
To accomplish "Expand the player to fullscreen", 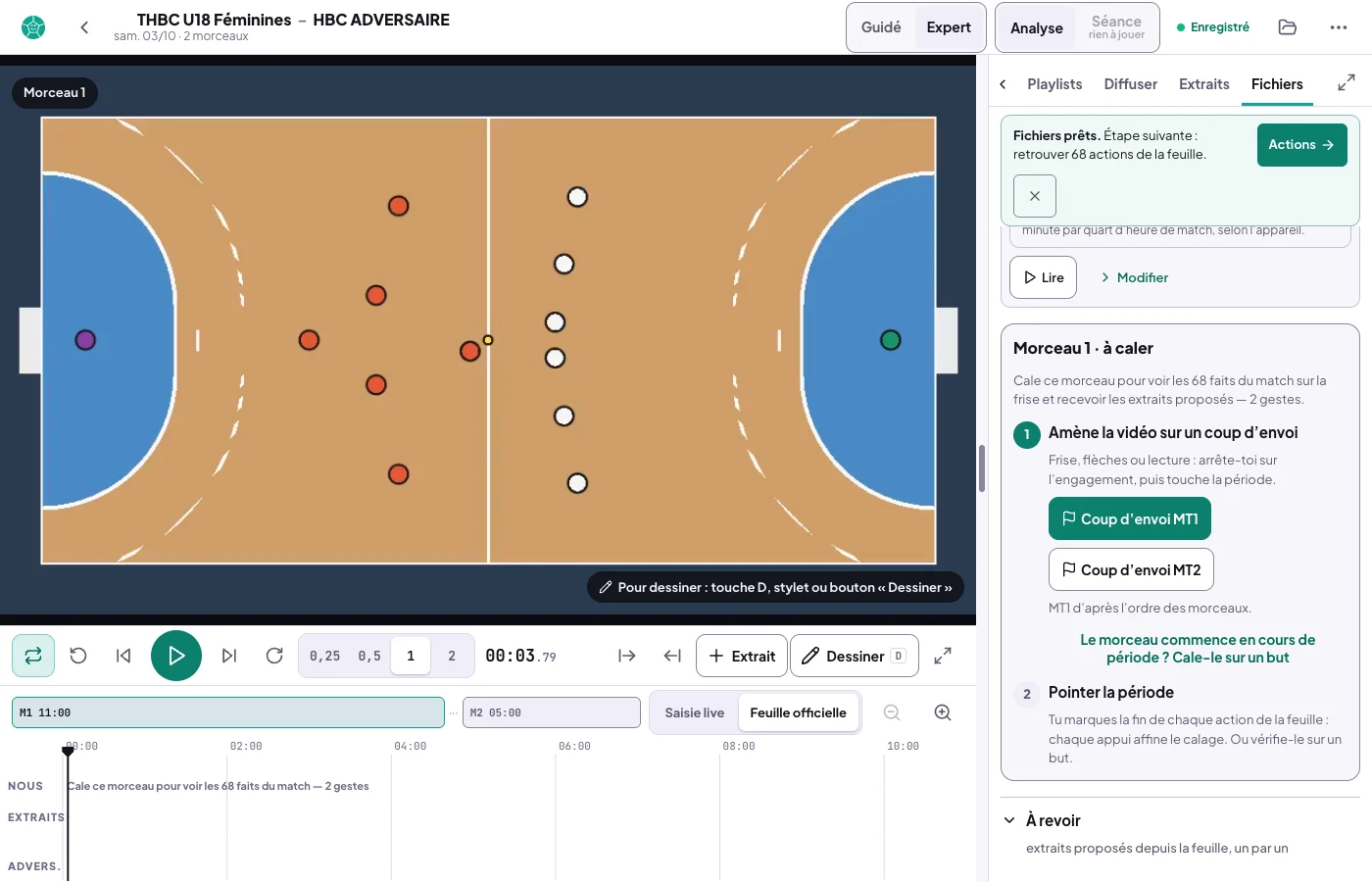I will [x=943, y=656].
